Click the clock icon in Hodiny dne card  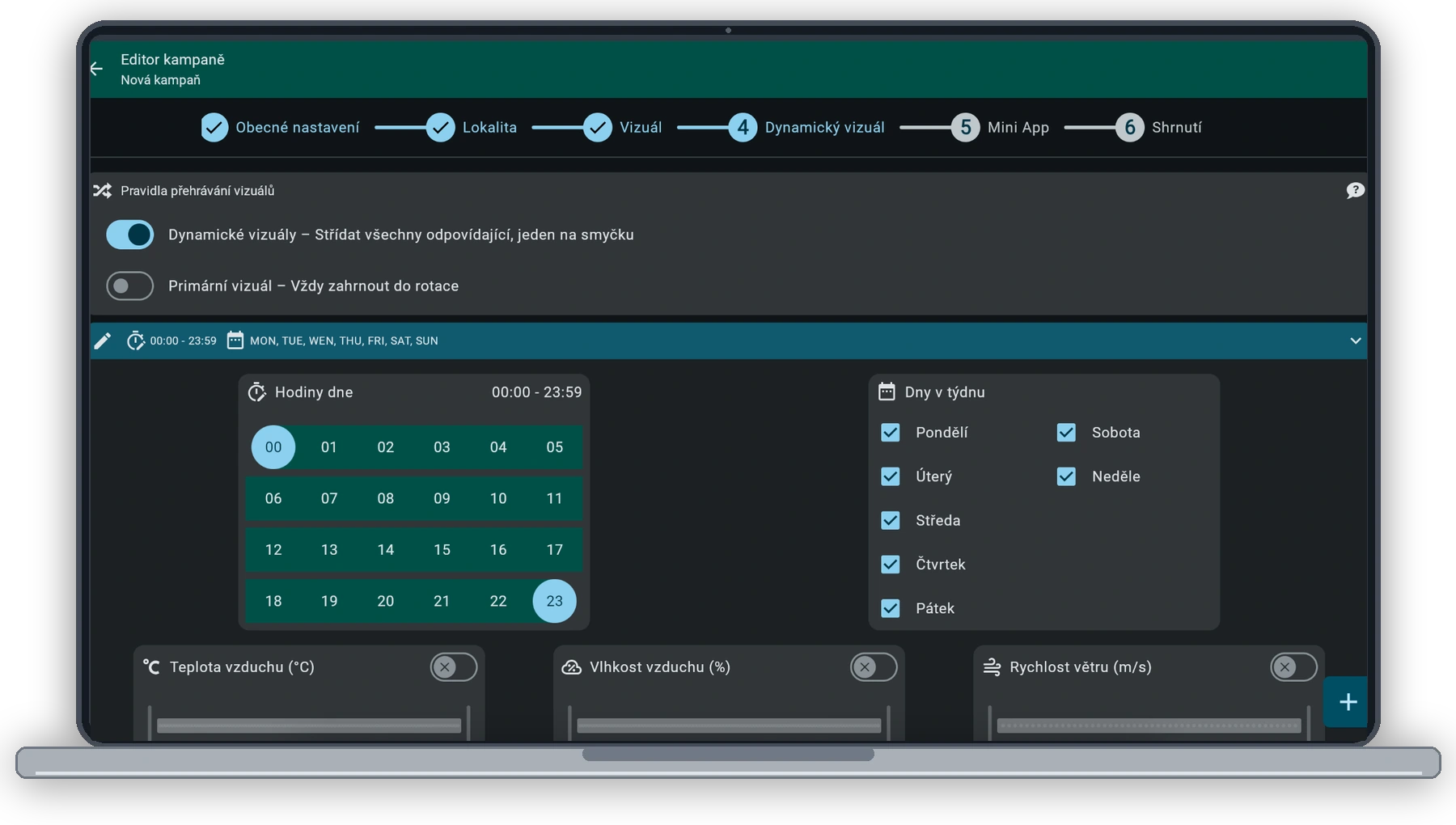pyautogui.click(x=256, y=392)
